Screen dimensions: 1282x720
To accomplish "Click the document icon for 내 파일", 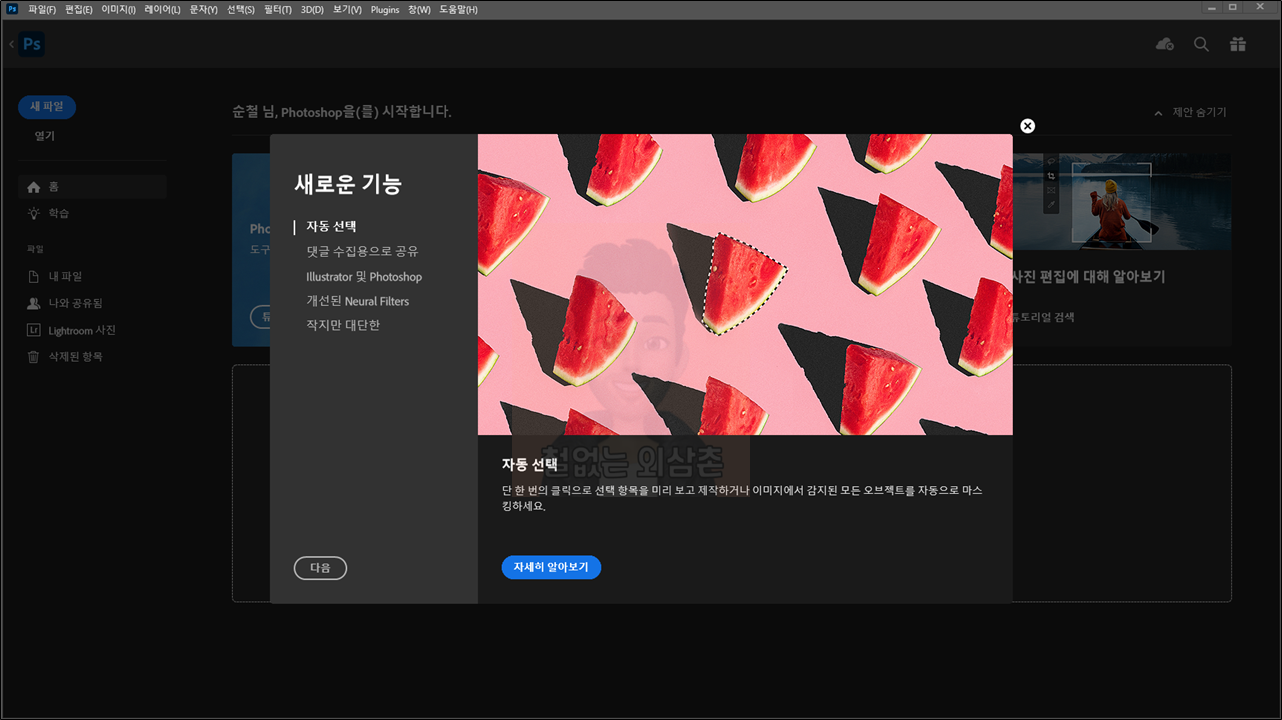I will click(x=34, y=276).
